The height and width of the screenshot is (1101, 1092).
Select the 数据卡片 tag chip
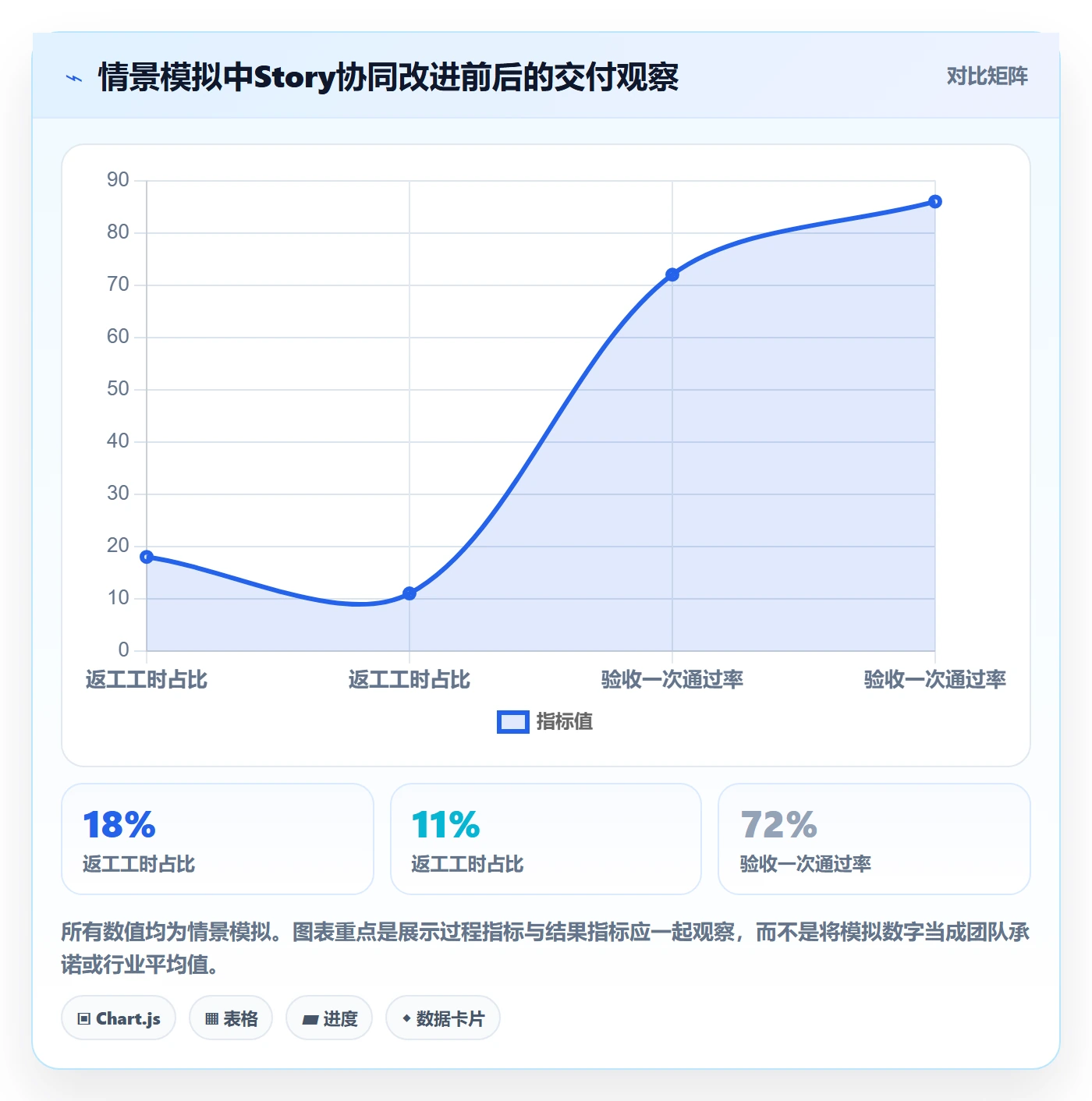443,1018
